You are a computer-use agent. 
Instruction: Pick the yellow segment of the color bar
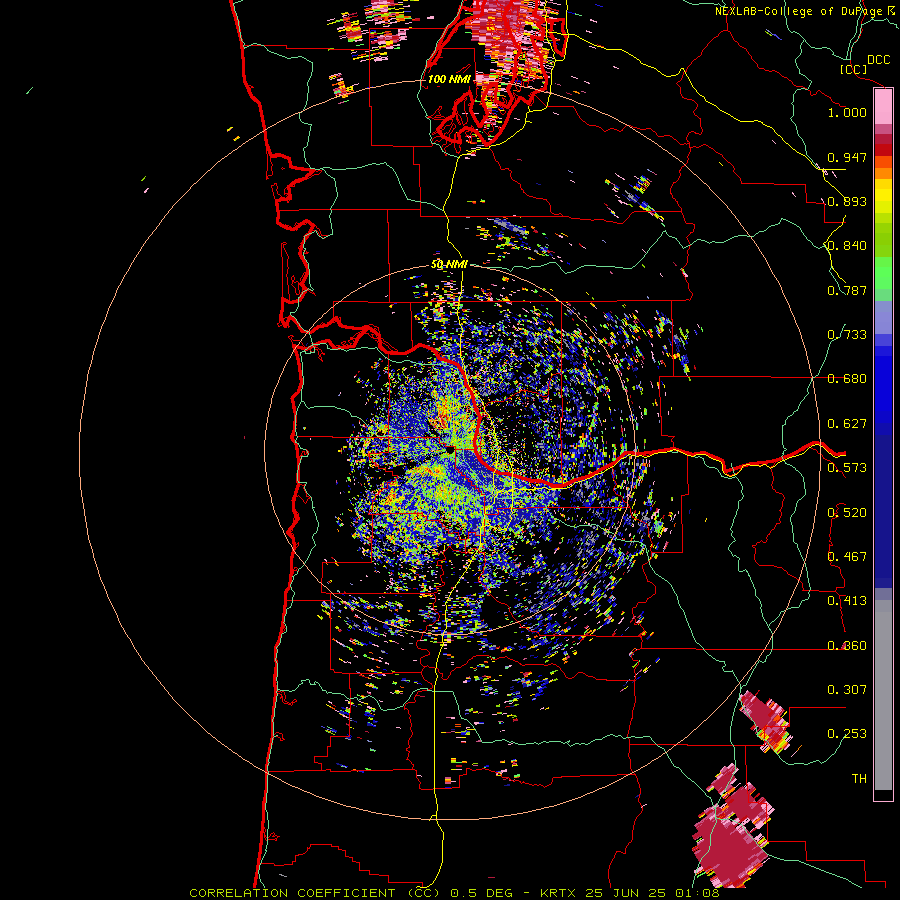(883, 196)
